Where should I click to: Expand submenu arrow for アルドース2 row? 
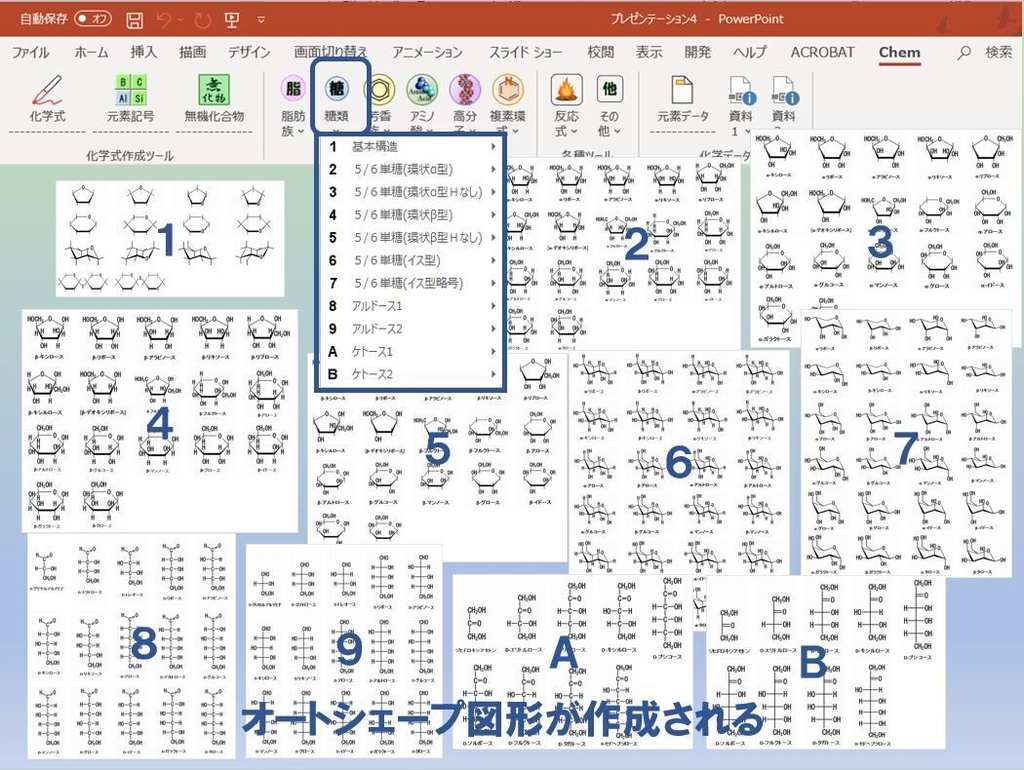click(493, 329)
